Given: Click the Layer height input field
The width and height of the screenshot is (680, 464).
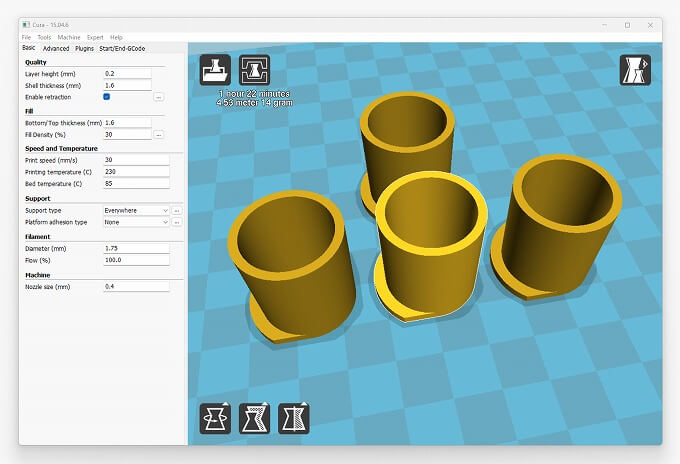Looking at the screenshot, I should coord(127,73).
